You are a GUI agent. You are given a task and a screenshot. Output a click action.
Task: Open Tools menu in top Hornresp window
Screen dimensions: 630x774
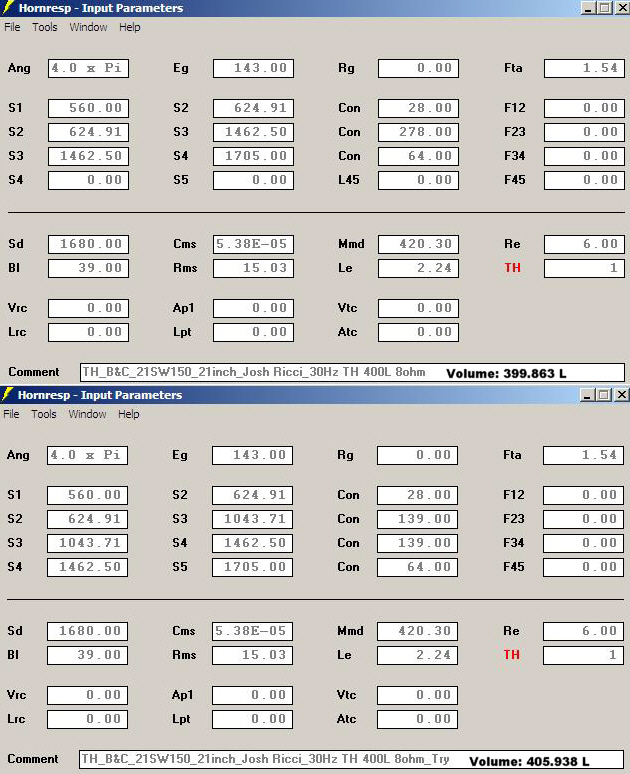coord(45,27)
